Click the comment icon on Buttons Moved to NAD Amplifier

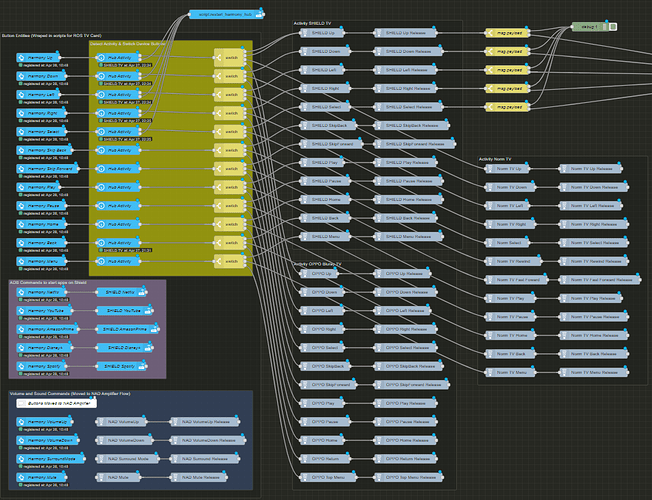[21, 403]
